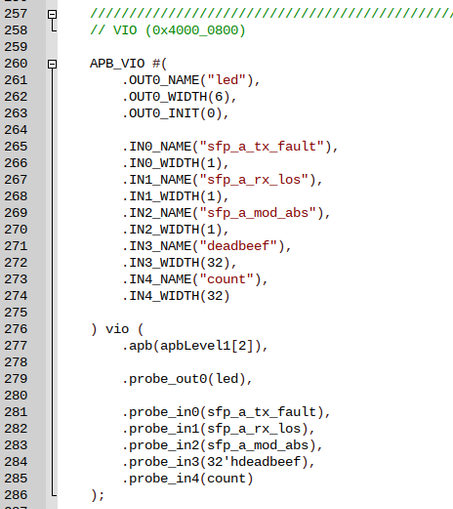Click the comment text VIO (0x4000_0800)

pos(179,31)
